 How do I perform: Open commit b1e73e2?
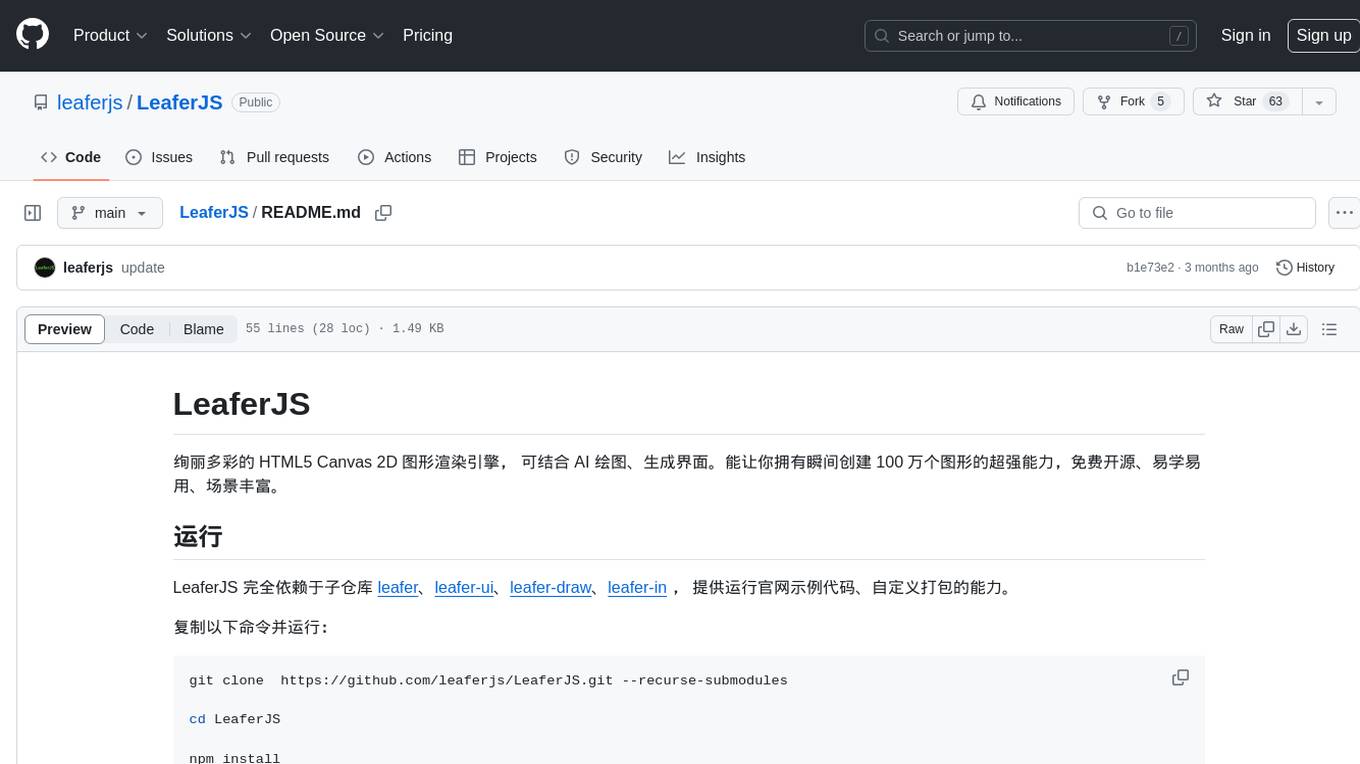click(x=1150, y=268)
